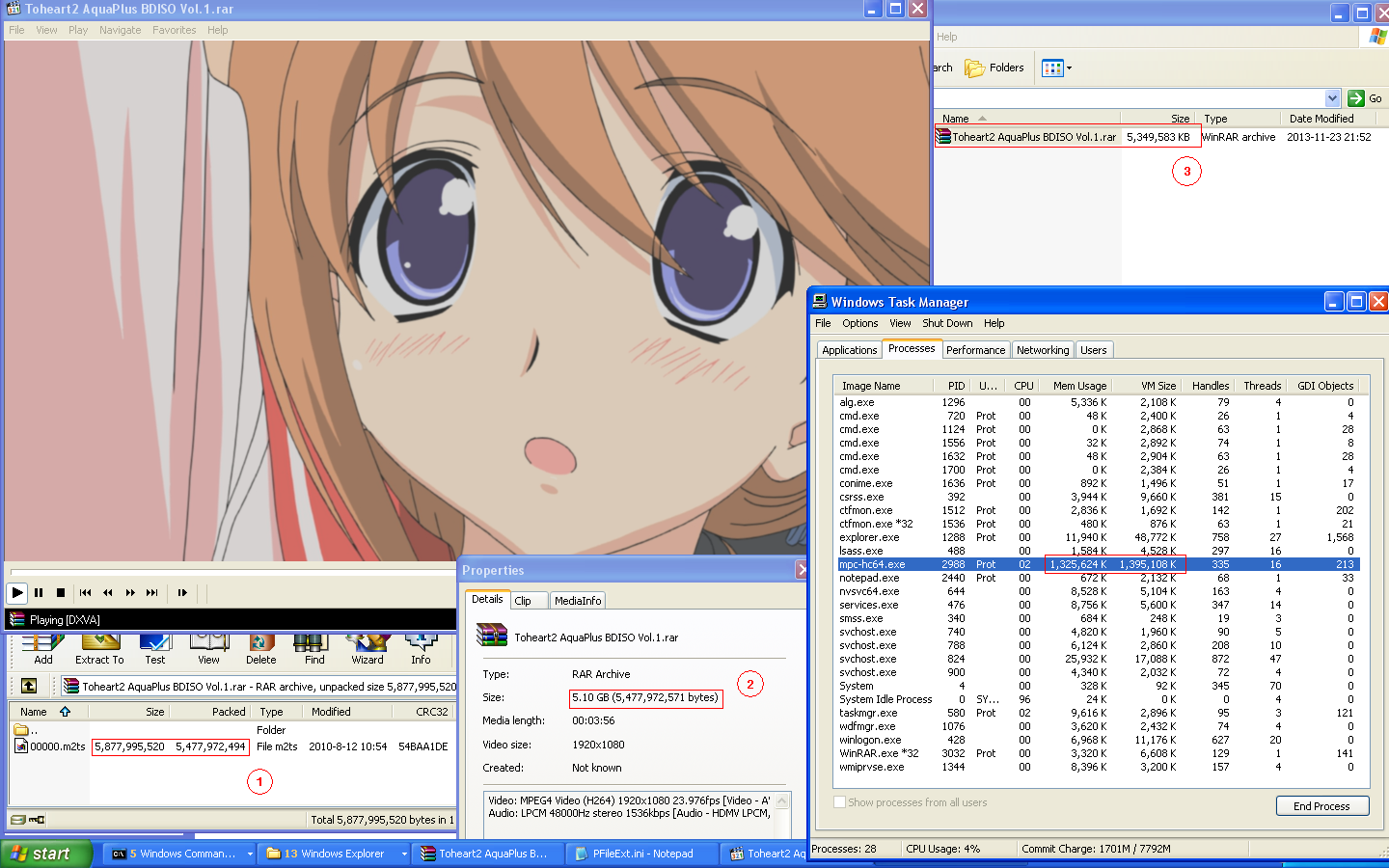Screen dimensions: 1389x868
Task: Select the Details tab in Properties
Action: 487,599
